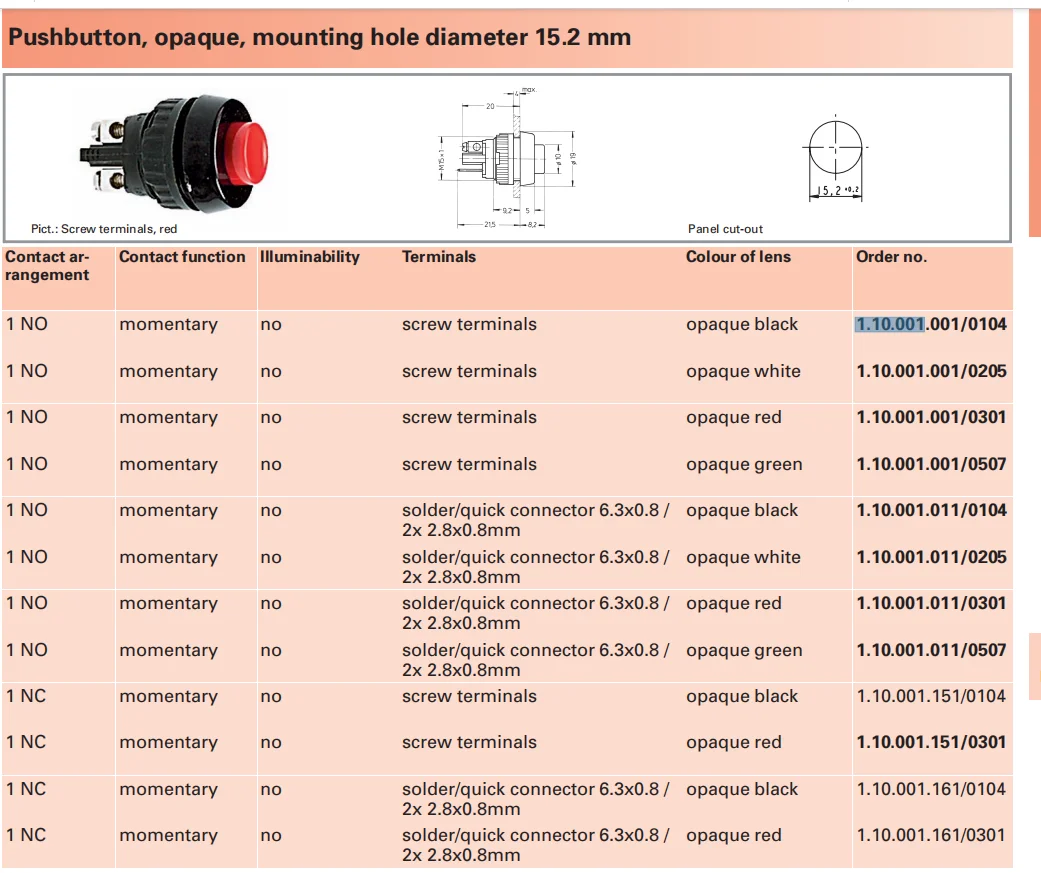
Task: Click "opaque red" in the 1.10.001.151/0301 row
Action: coord(734,742)
